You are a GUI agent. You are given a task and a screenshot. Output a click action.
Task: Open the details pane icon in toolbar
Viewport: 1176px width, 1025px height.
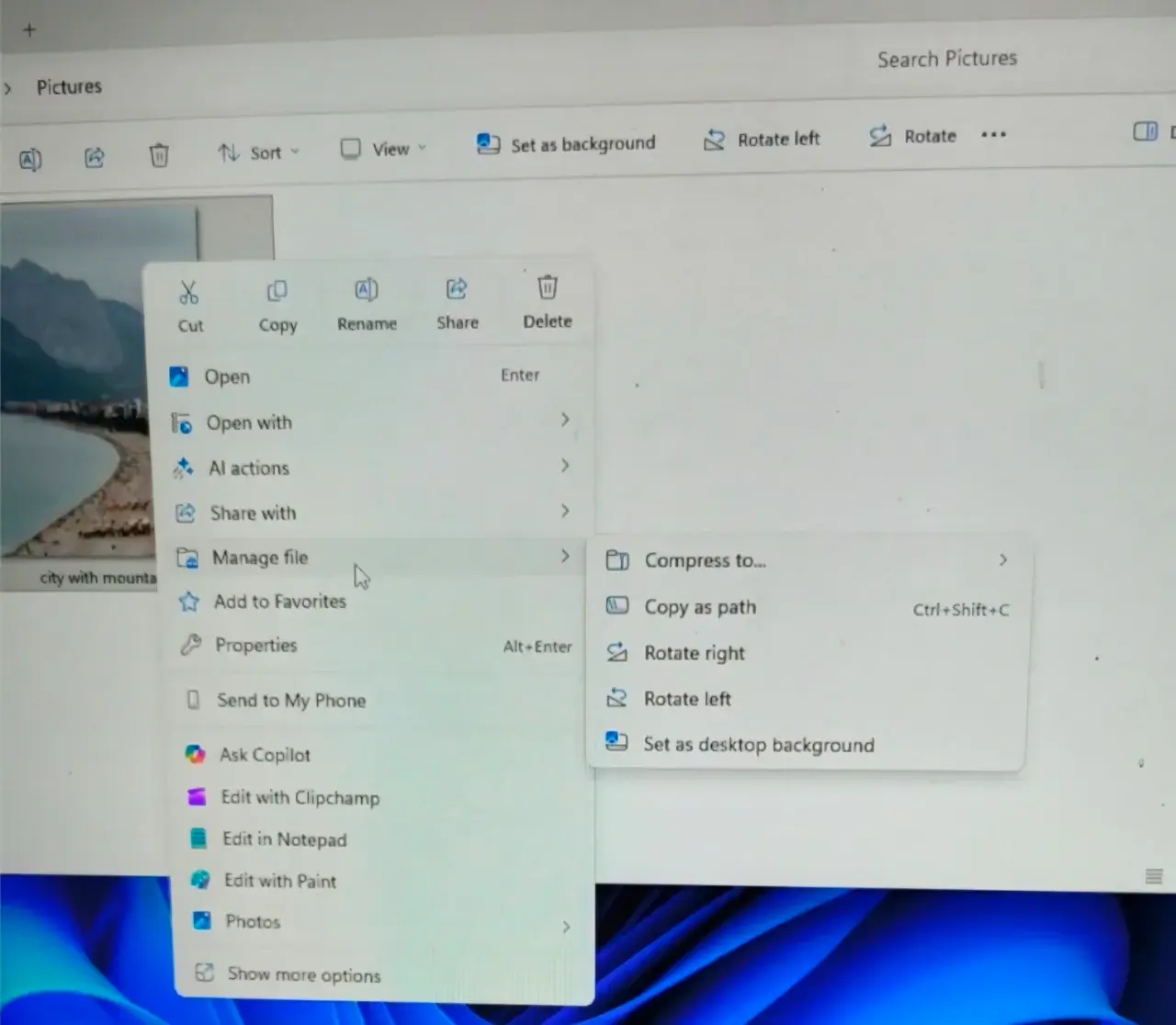point(1145,132)
